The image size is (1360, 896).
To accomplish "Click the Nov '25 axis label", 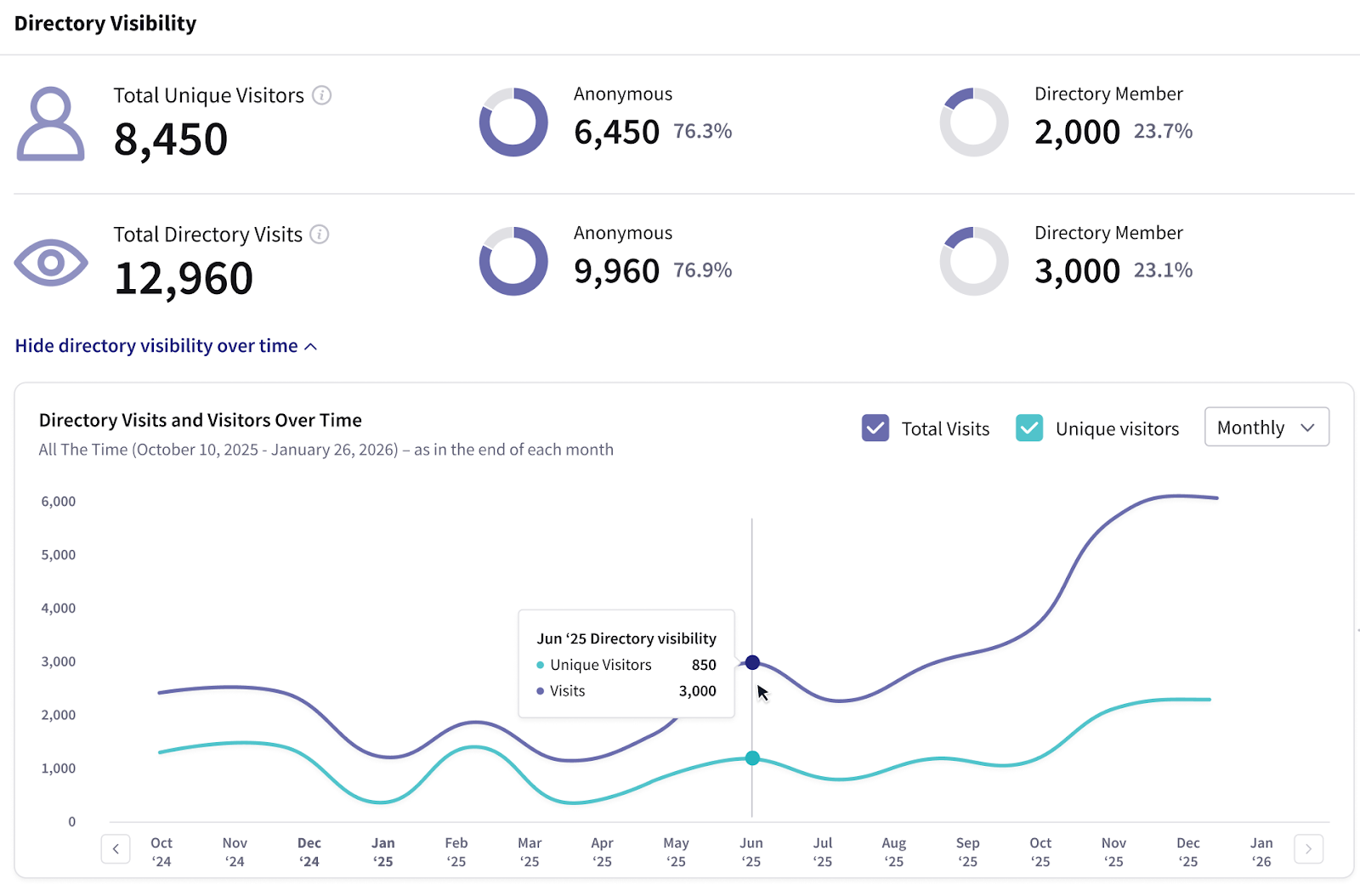I will click(1113, 852).
